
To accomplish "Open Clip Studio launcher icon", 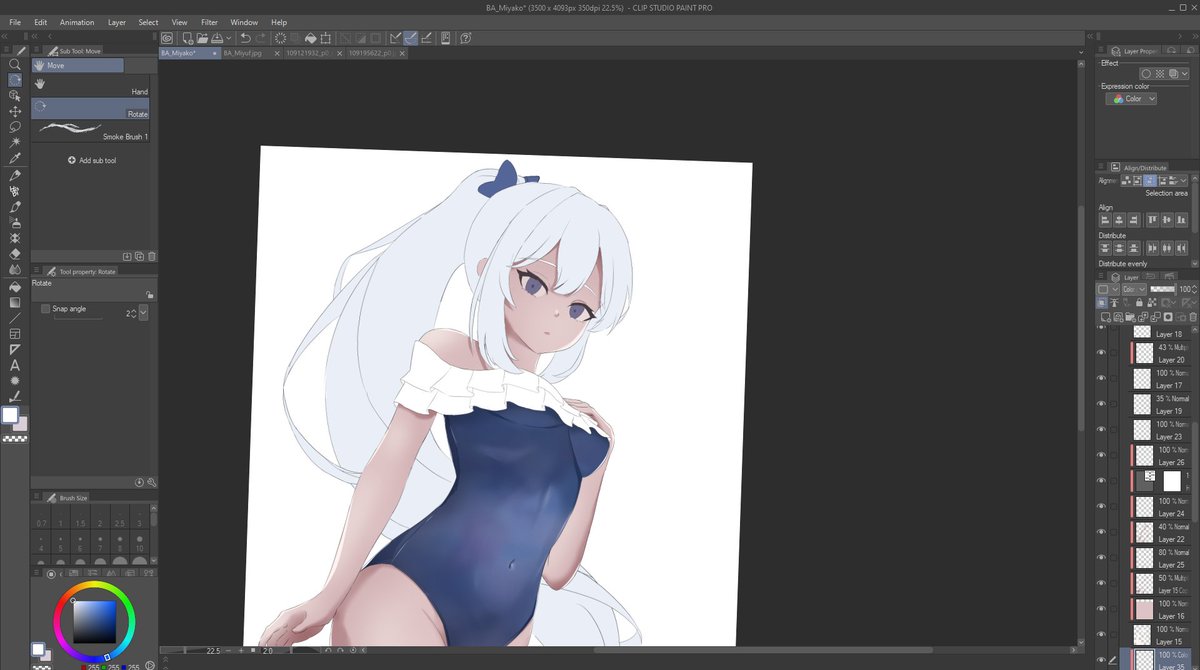I will click(x=168, y=38).
